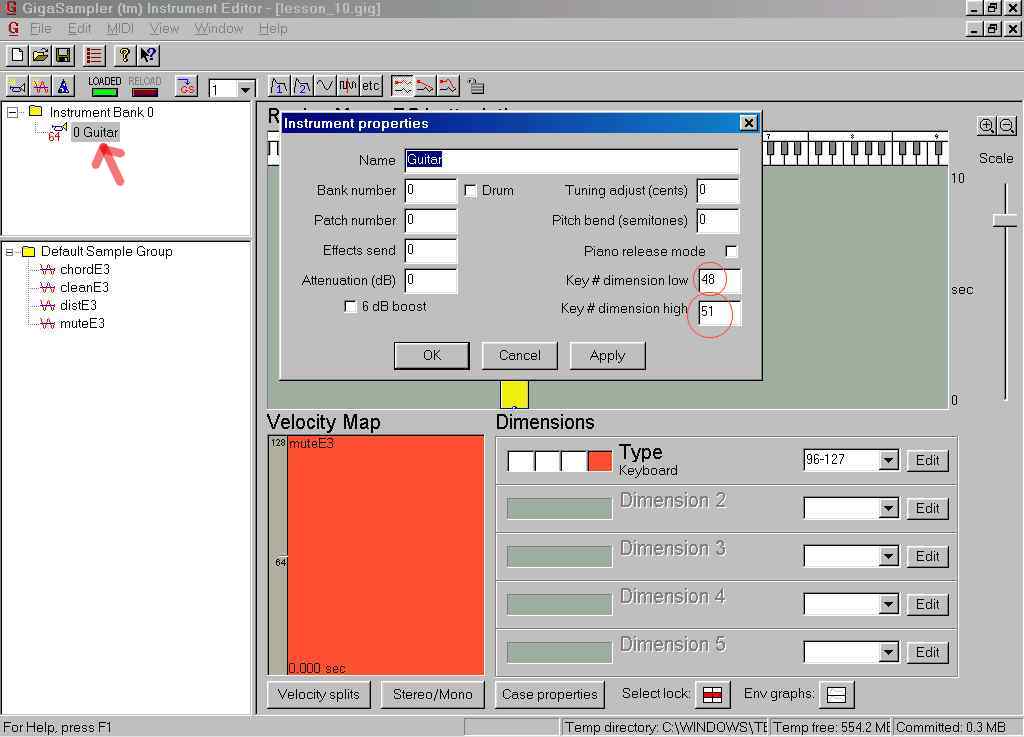Screen dimensions: 1024x737
Task: Click the Stereo/Mono button
Action: point(432,695)
